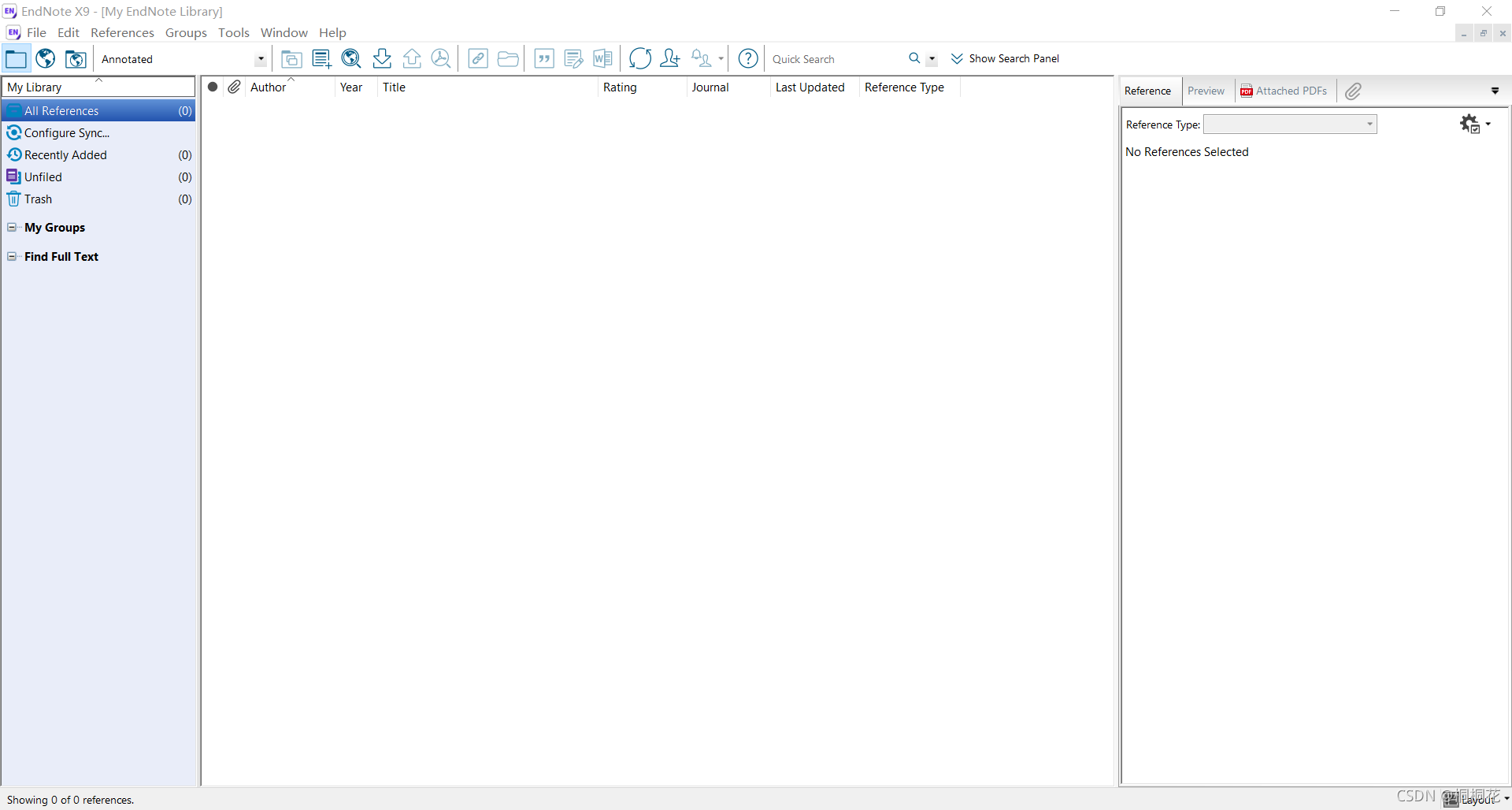Screen dimensions: 1512x810
Task: Click the paperclip attachment column header
Action: 235,87
